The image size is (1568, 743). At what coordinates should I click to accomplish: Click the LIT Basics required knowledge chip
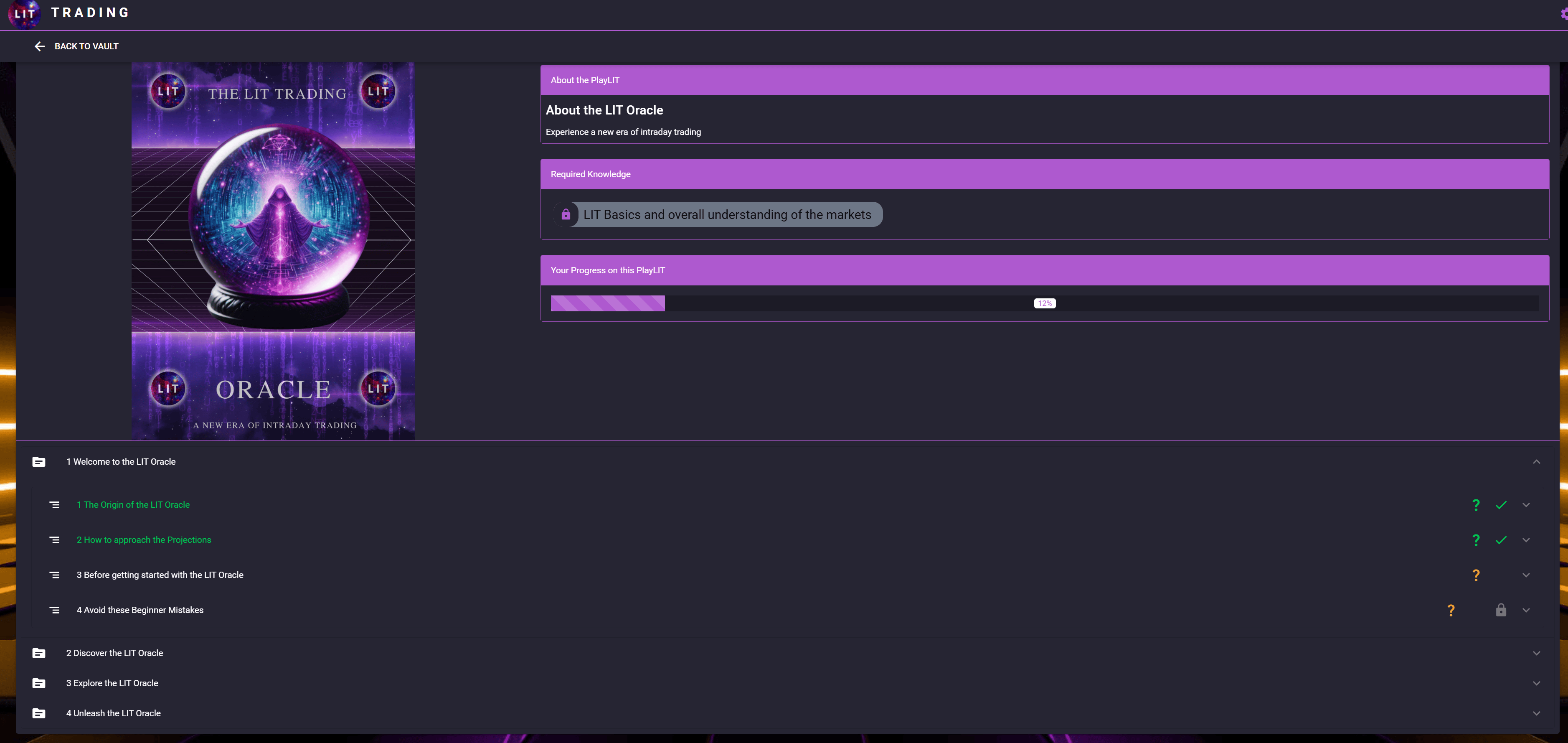(x=718, y=214)
